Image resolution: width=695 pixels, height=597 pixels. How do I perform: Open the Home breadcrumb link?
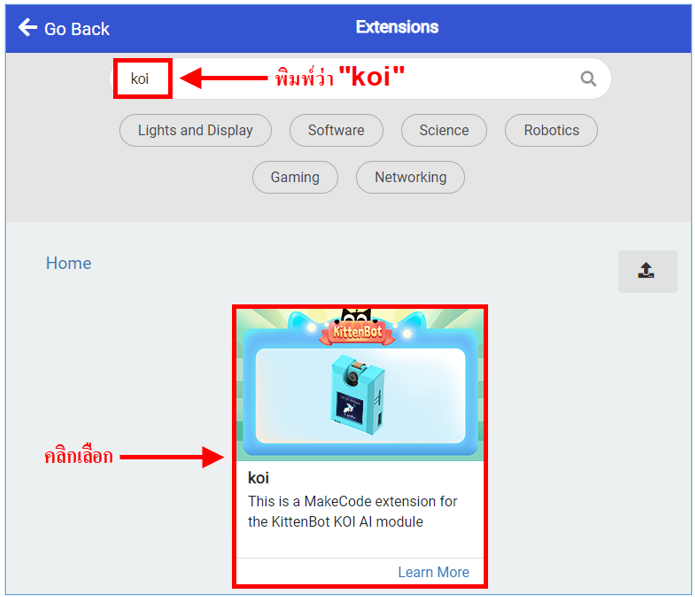pyautogui.click(x=69, y=263)
